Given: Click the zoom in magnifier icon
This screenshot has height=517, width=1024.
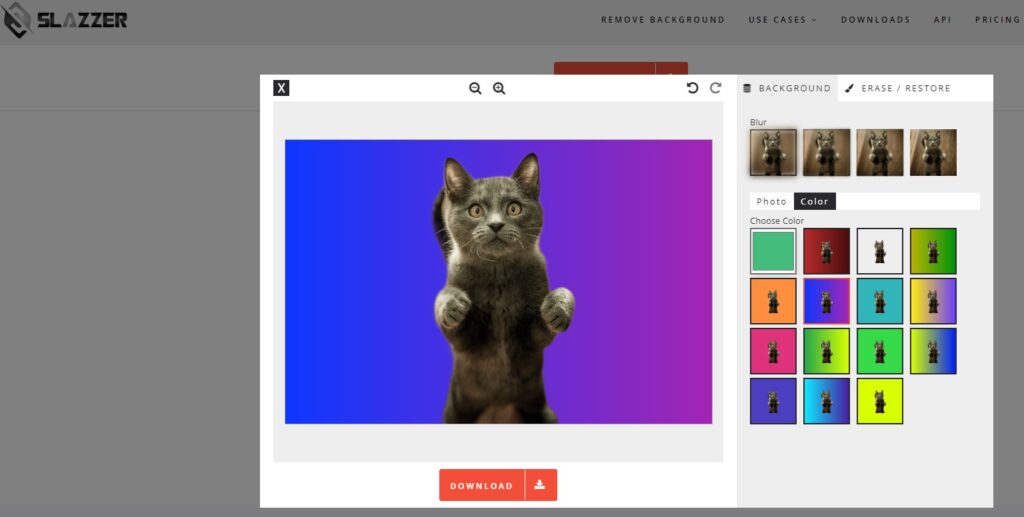Looking at the screenshot, I should pyautogui.click(x=499, y=88).
